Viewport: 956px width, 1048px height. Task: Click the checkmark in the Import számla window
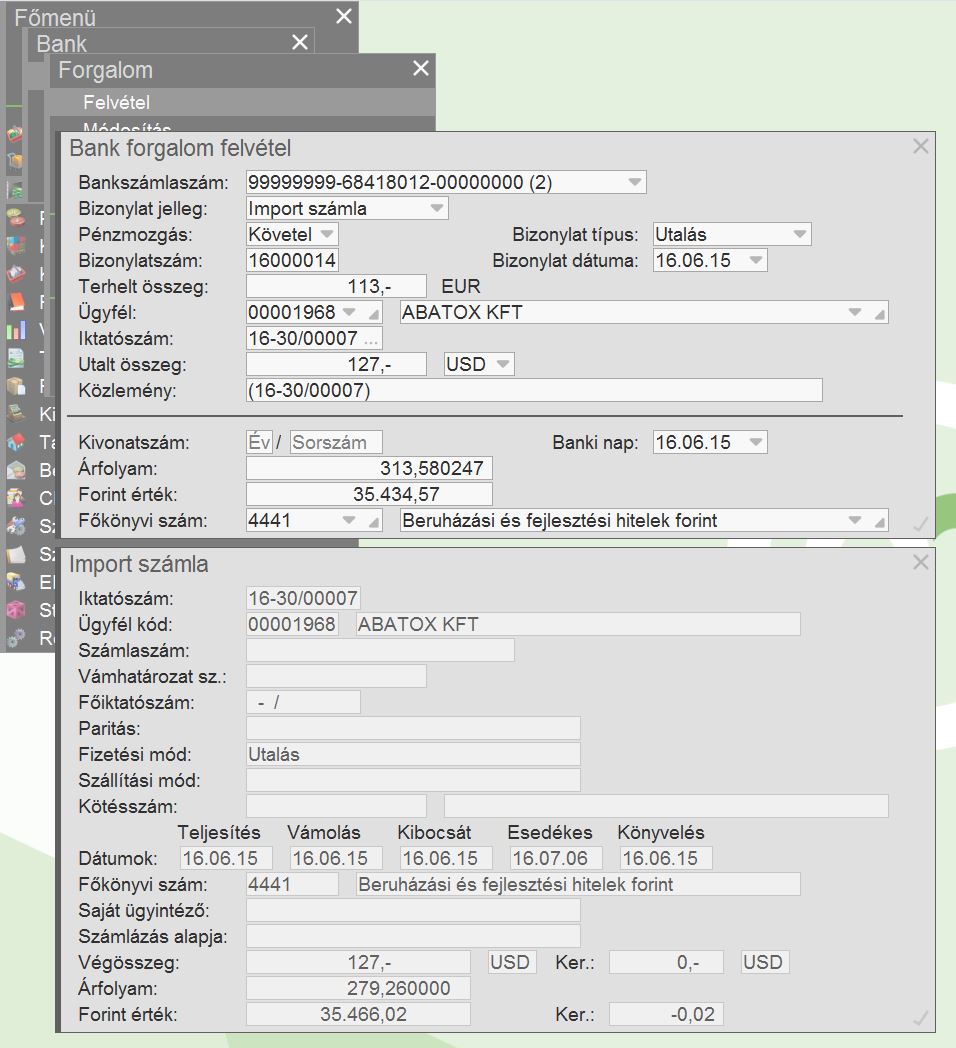[921, 1018]
